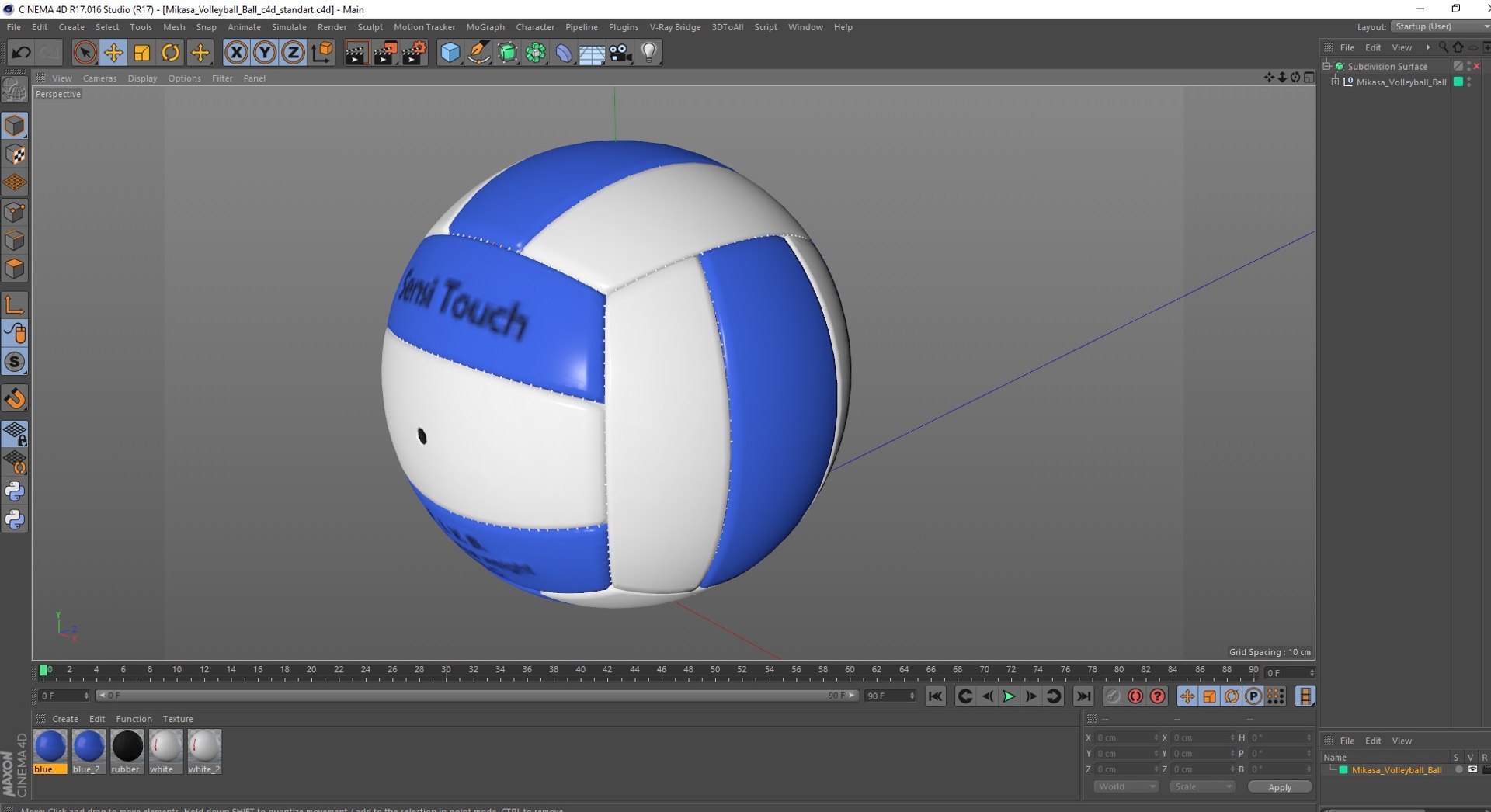Image resolution: width=1491 pixels, height=812 pixels.
Task: Click the Make Editable icon in sidebar
Action: point(15,90)
